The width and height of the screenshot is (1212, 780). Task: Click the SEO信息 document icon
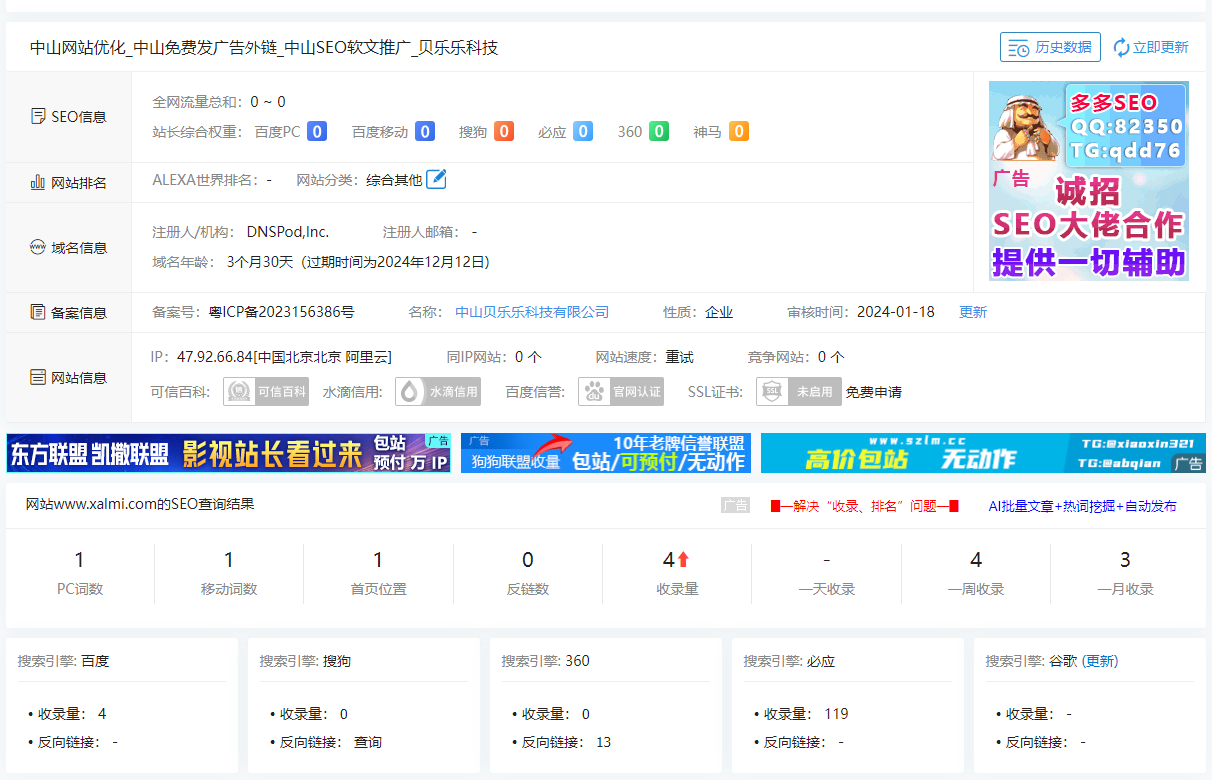click(38, 116)
